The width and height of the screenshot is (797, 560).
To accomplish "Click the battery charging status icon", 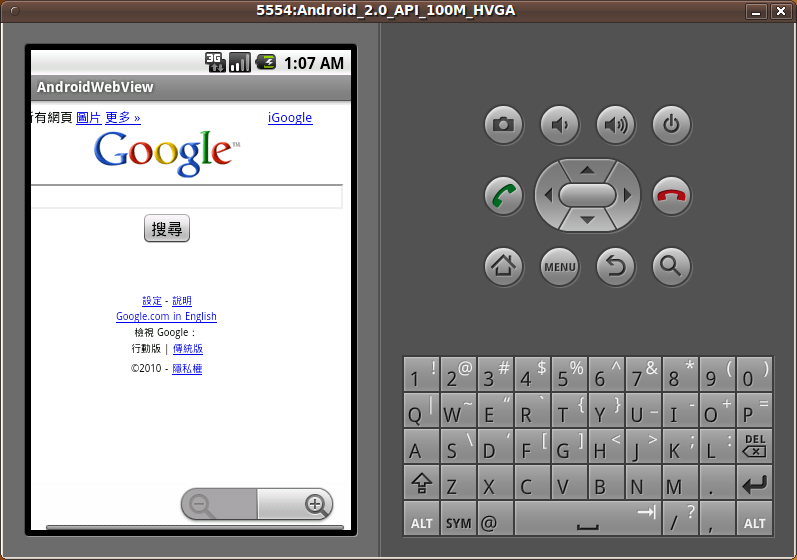I will [265, 63].
